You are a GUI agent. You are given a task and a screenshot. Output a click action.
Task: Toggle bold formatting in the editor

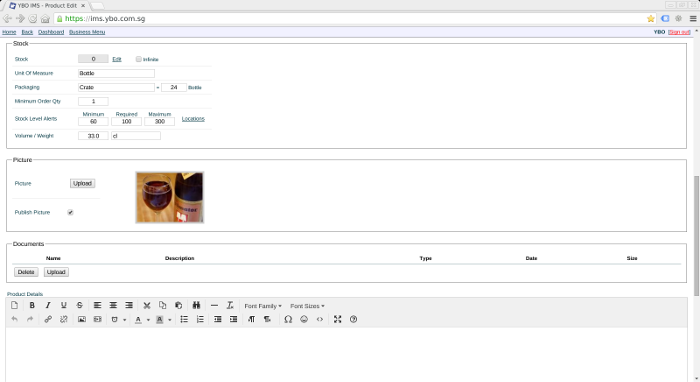32,305
